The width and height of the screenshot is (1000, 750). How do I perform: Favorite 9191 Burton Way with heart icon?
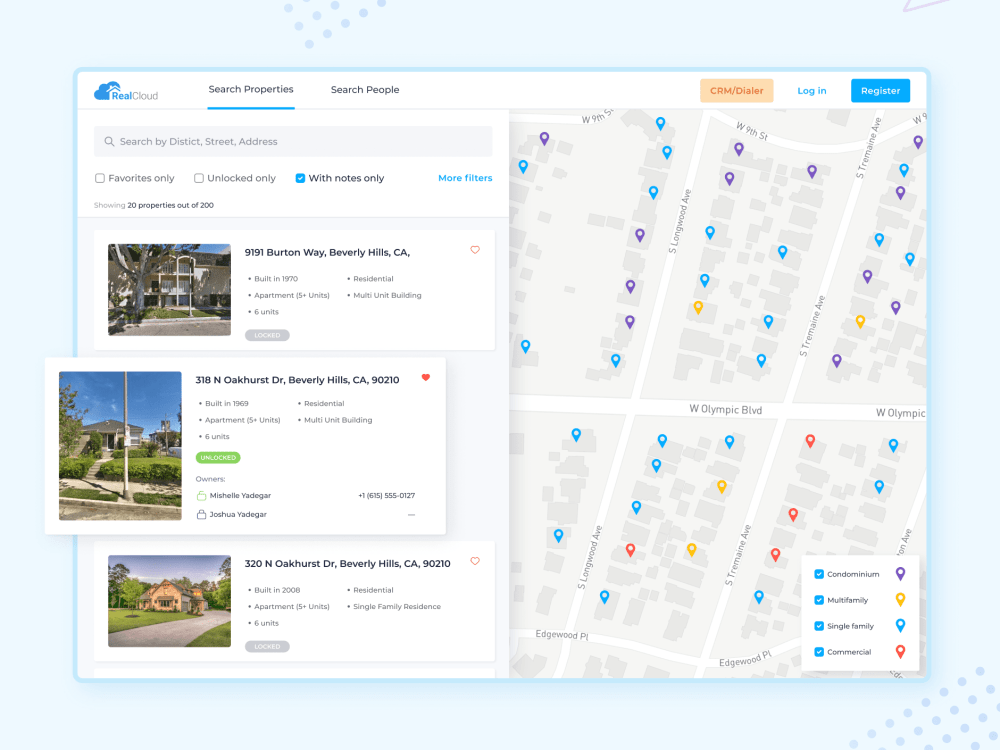click(x=475, y=250)
